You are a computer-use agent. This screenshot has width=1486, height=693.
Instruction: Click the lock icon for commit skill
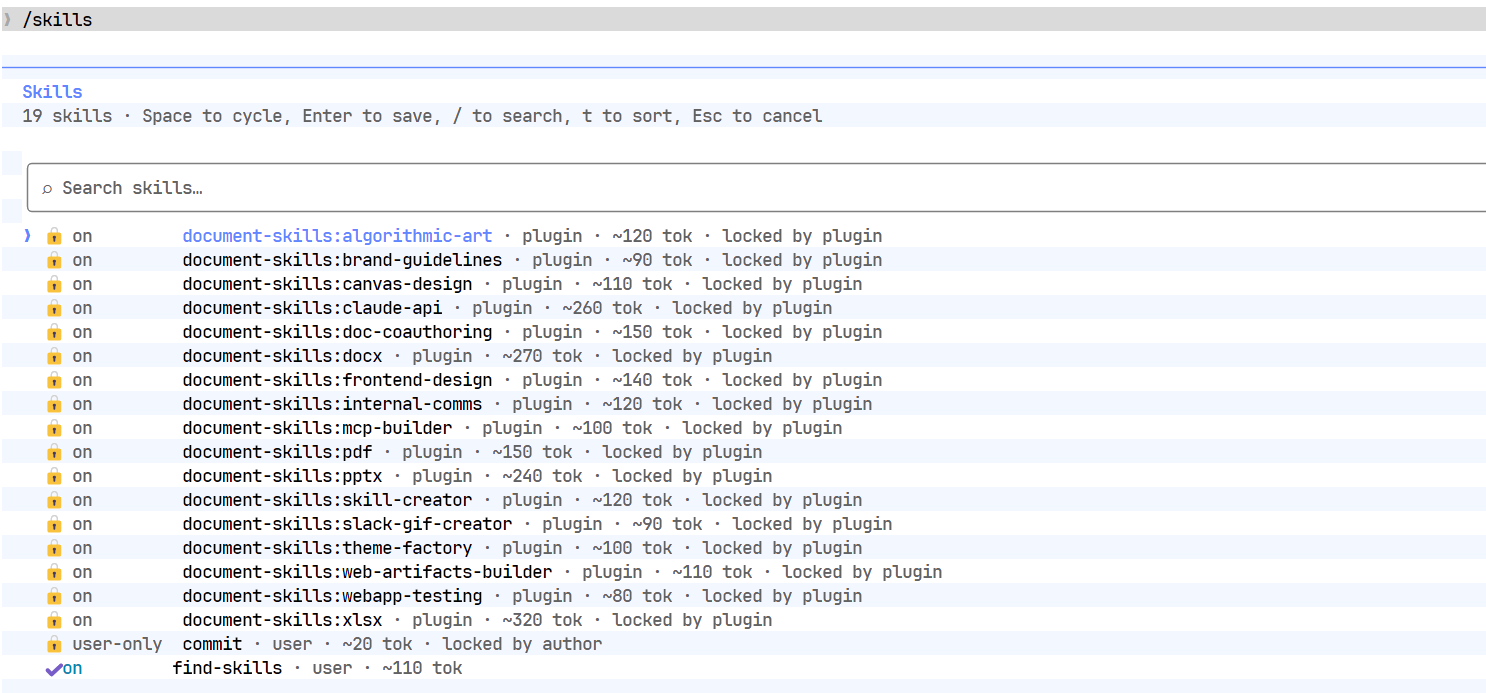click(x=54, y=644)
